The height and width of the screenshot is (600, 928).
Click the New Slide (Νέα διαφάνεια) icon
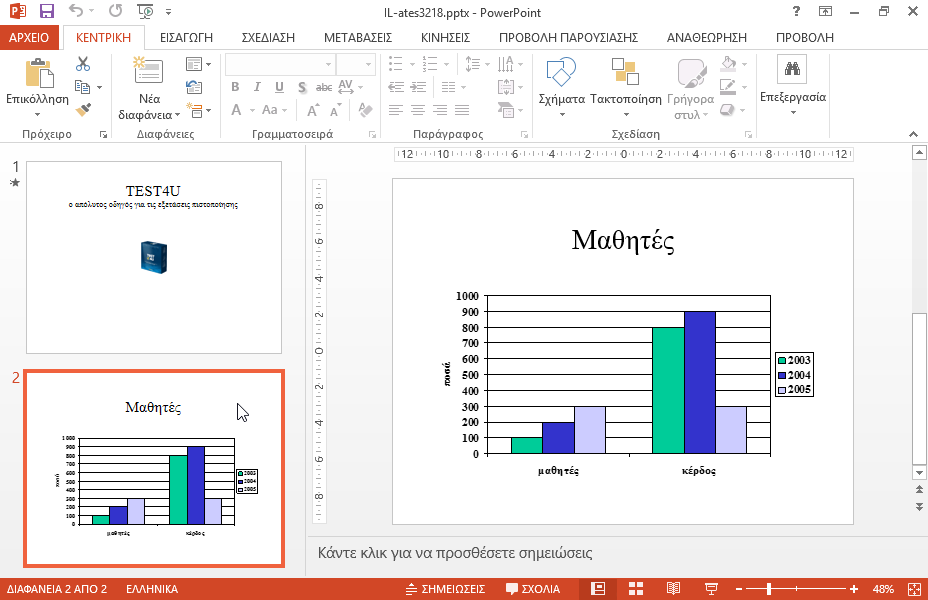pyautogui.click(x=149, y=70)
